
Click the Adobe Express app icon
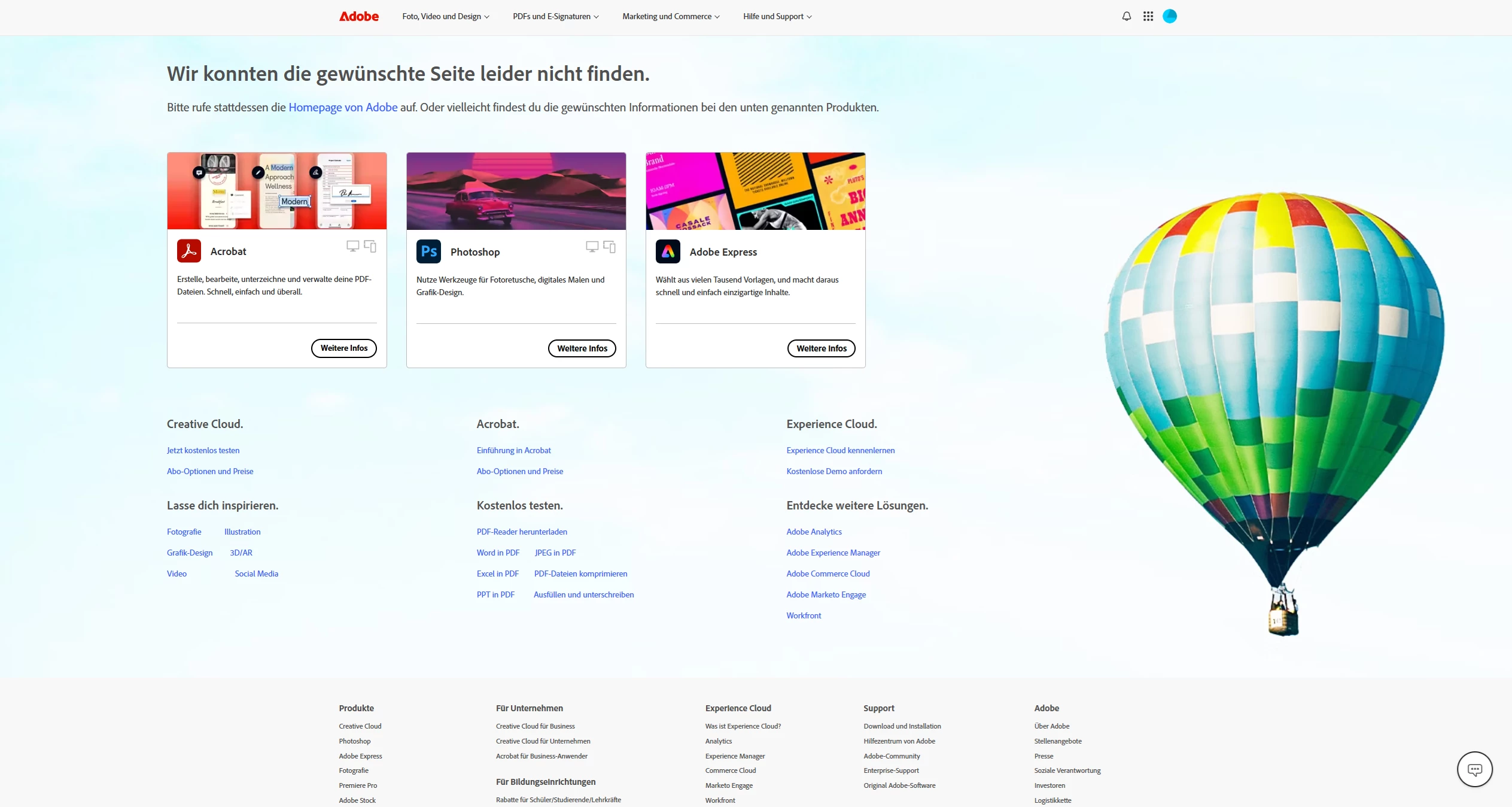coord(668,251)
